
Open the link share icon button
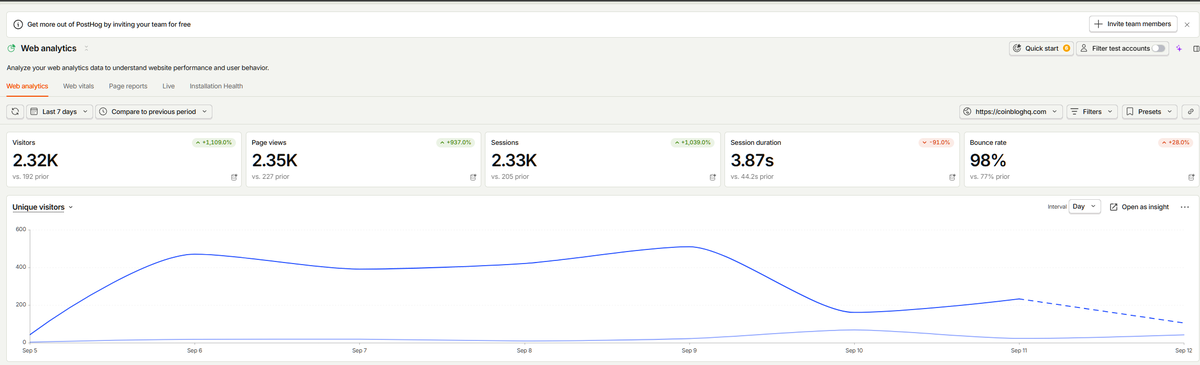(1189, 112)
